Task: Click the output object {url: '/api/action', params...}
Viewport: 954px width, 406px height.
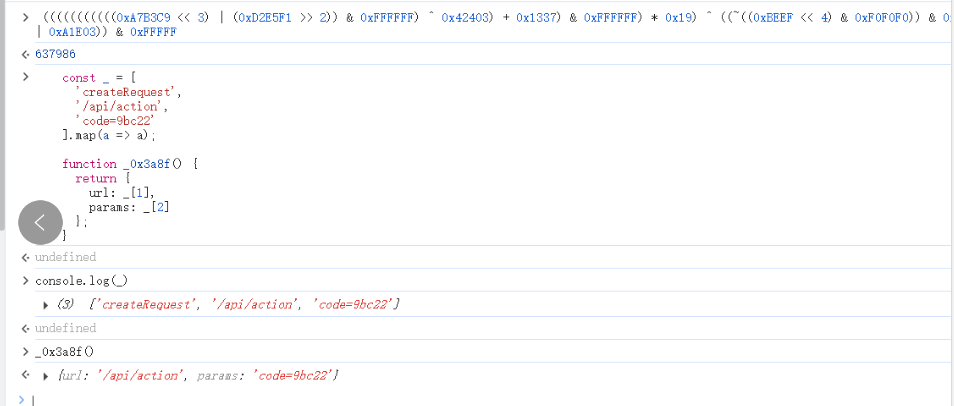Action: click(198, 376)
